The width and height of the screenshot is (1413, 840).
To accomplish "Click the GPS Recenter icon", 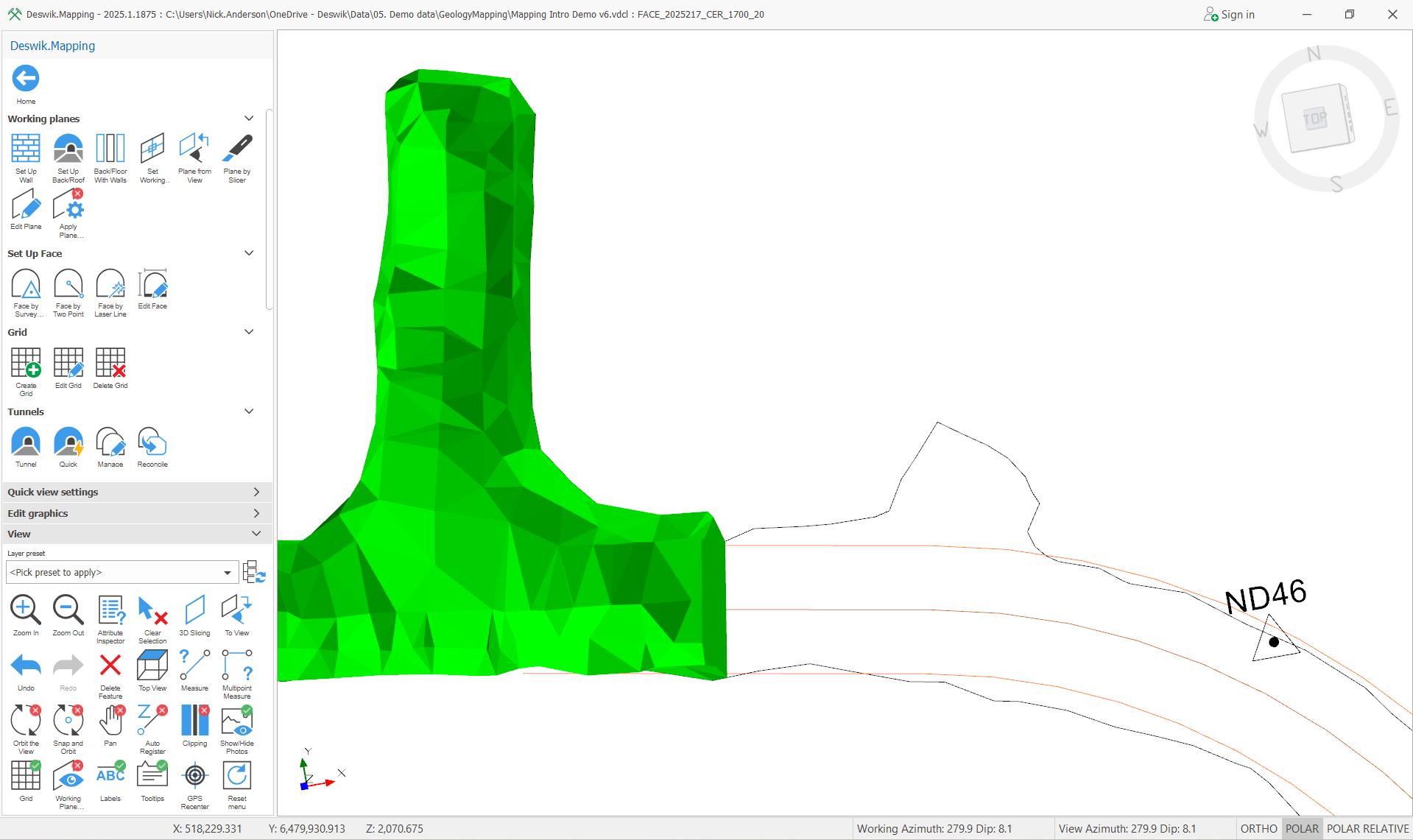I will [x=194, y=785].
